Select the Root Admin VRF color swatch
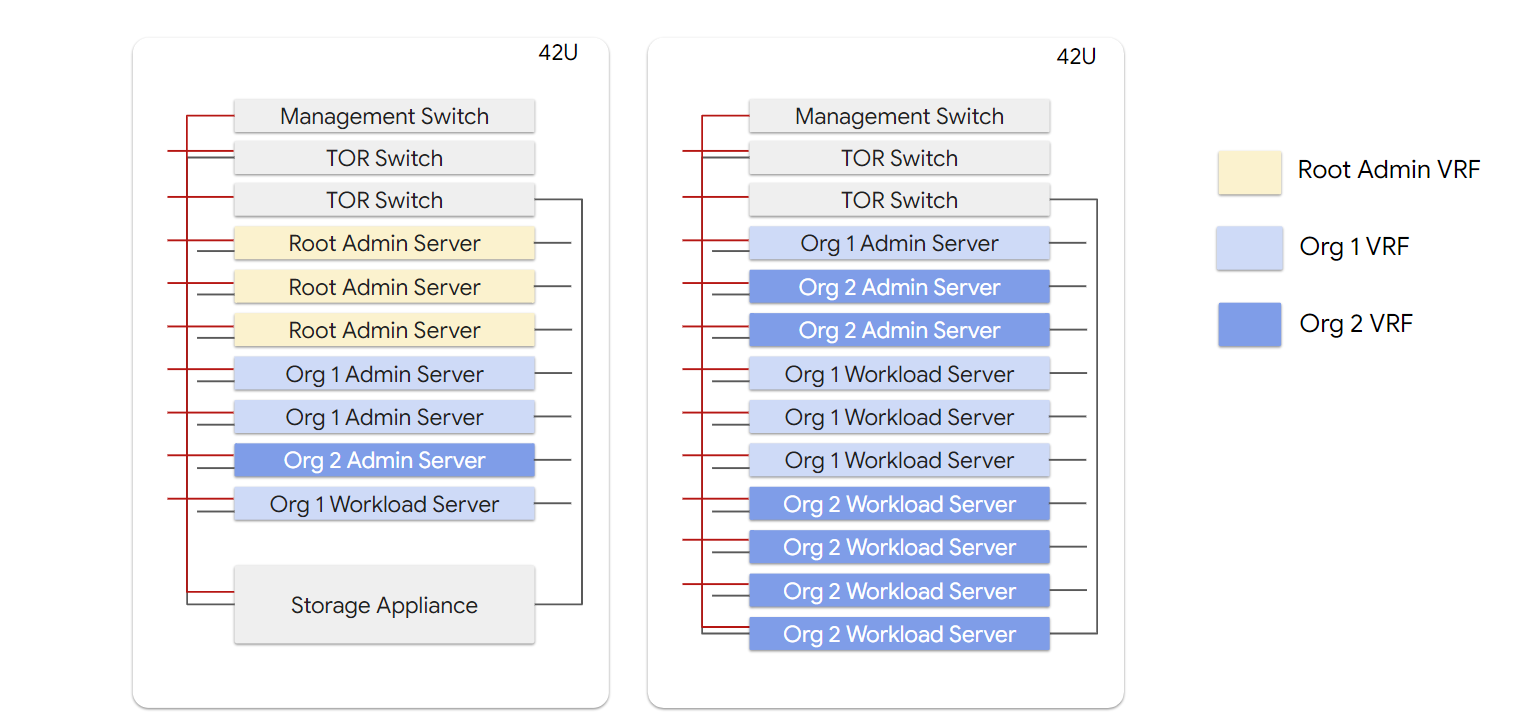1528x728 pixels. point(1249,171)
